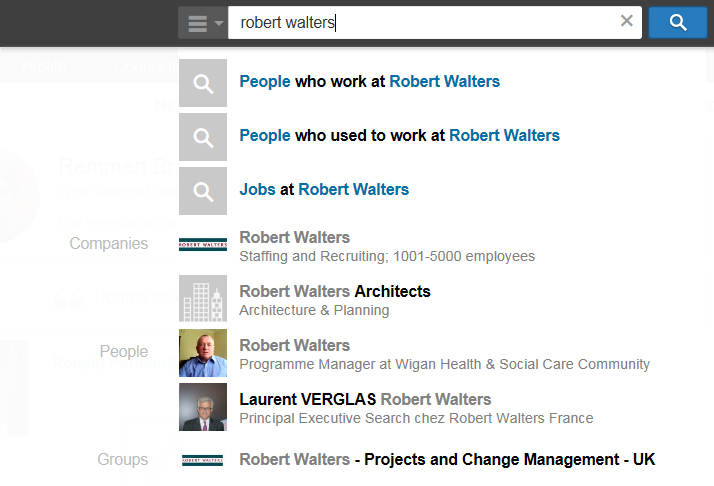Open the Profile navigation tab
The height and width of the screenshot is (486, 714).
pos(44,66)
